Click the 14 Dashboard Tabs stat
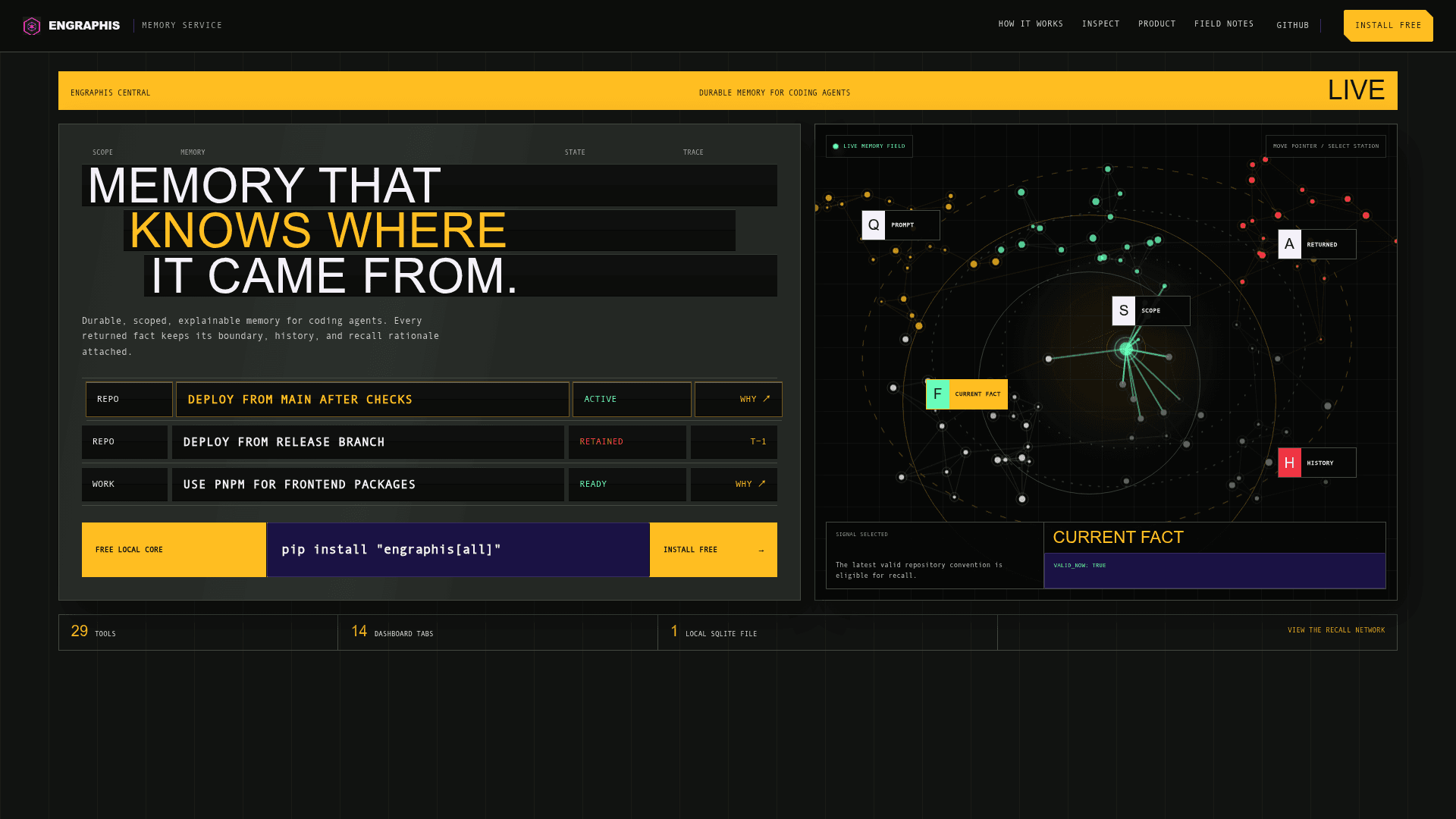The width and height of the screenshot is (1456, 819). (x=392, y=632)
